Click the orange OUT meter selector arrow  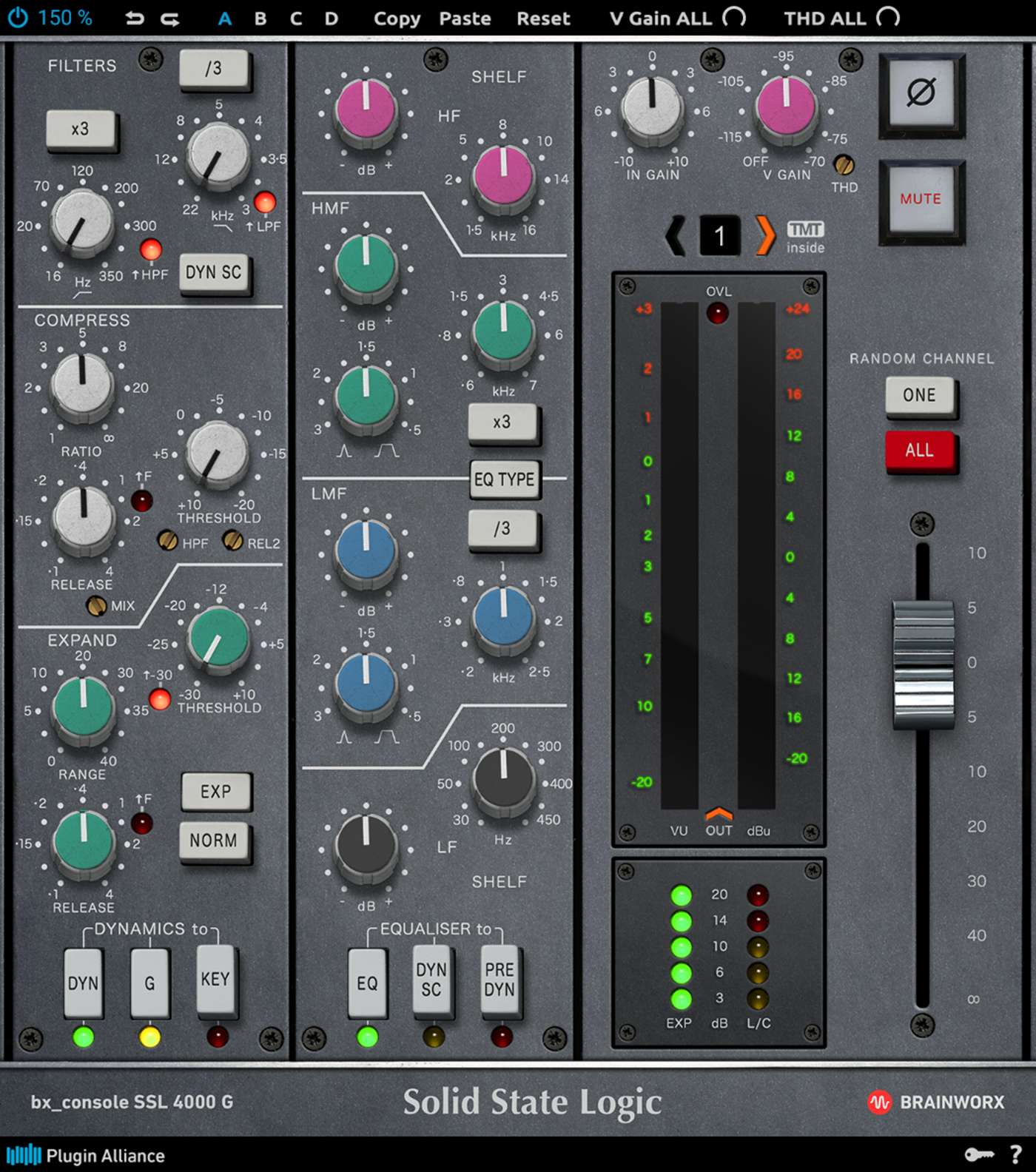719,814
